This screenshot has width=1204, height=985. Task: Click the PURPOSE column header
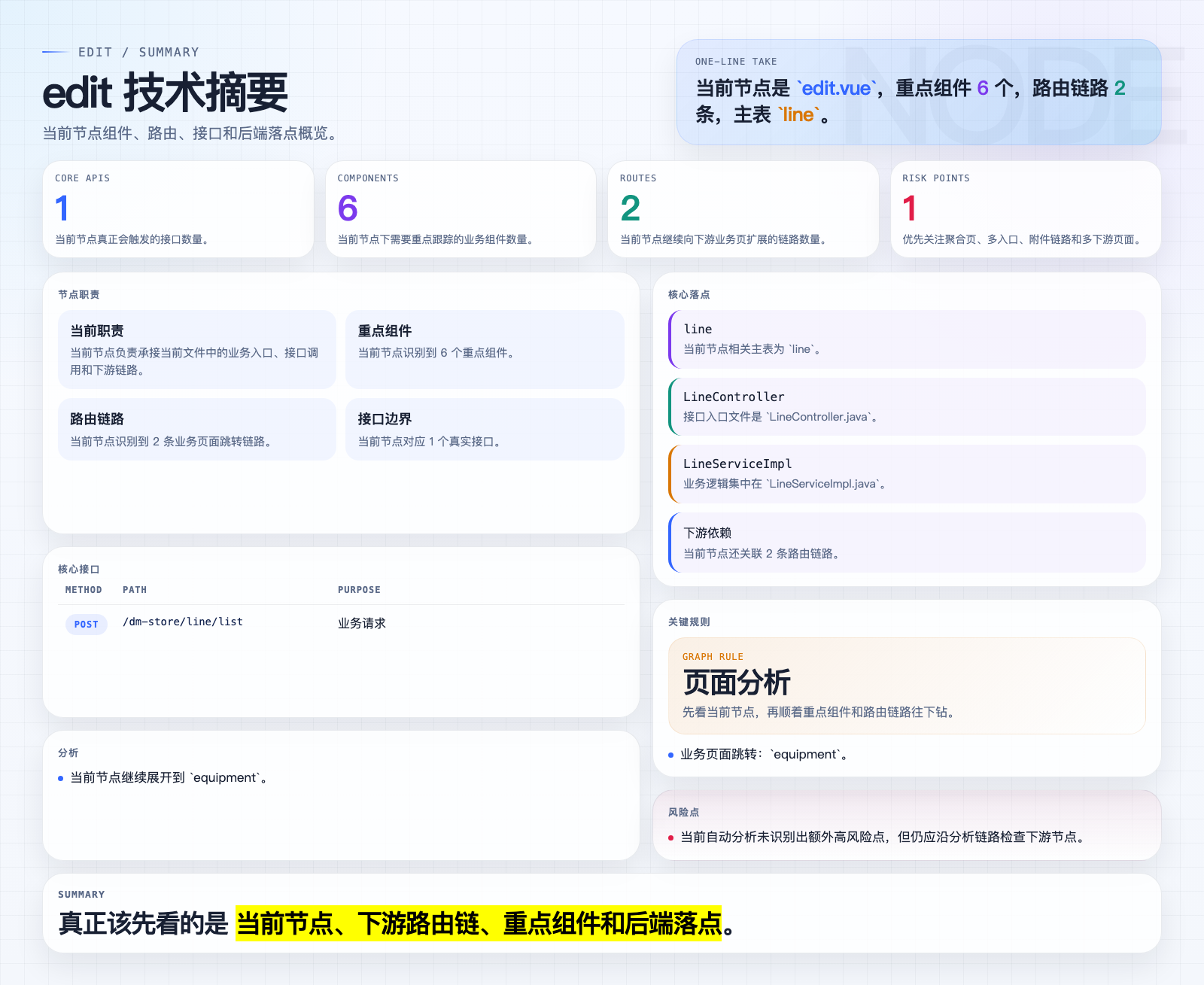359,590
